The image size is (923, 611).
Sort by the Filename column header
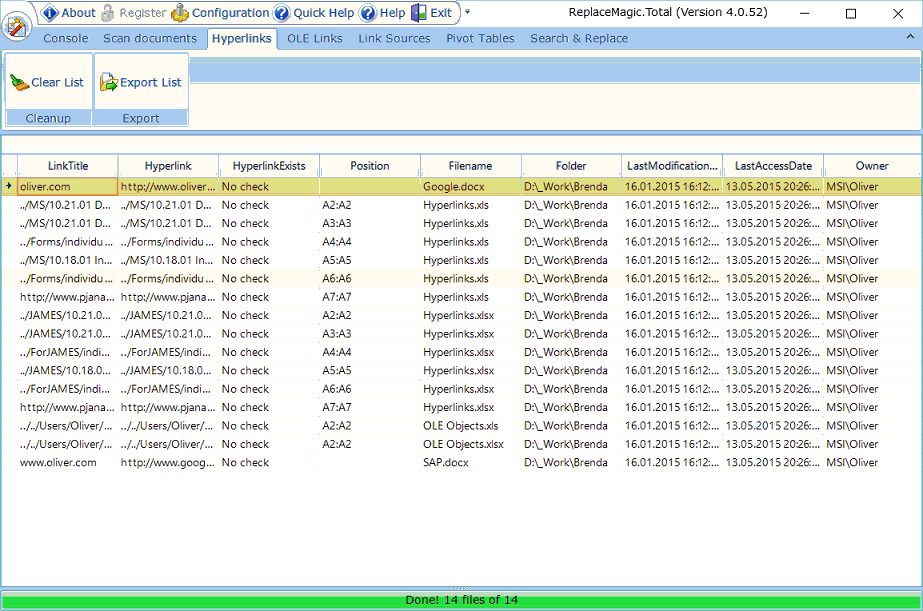point(470,166)
